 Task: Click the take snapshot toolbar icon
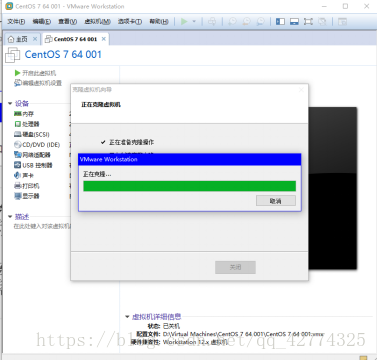[x=232, y=22]
